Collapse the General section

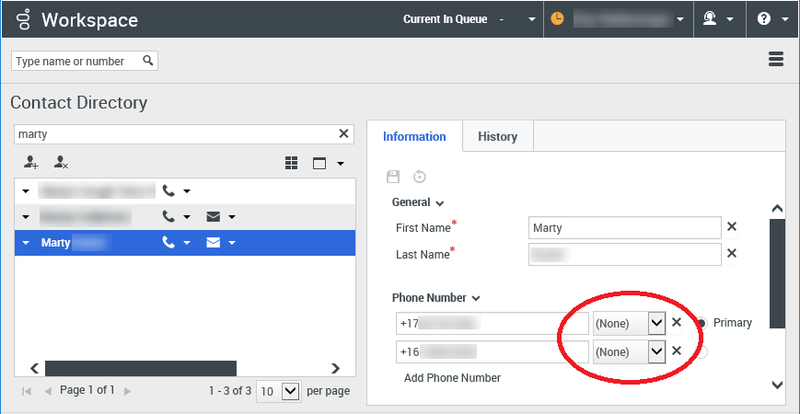pyautogui.click(x=439, y=202)
